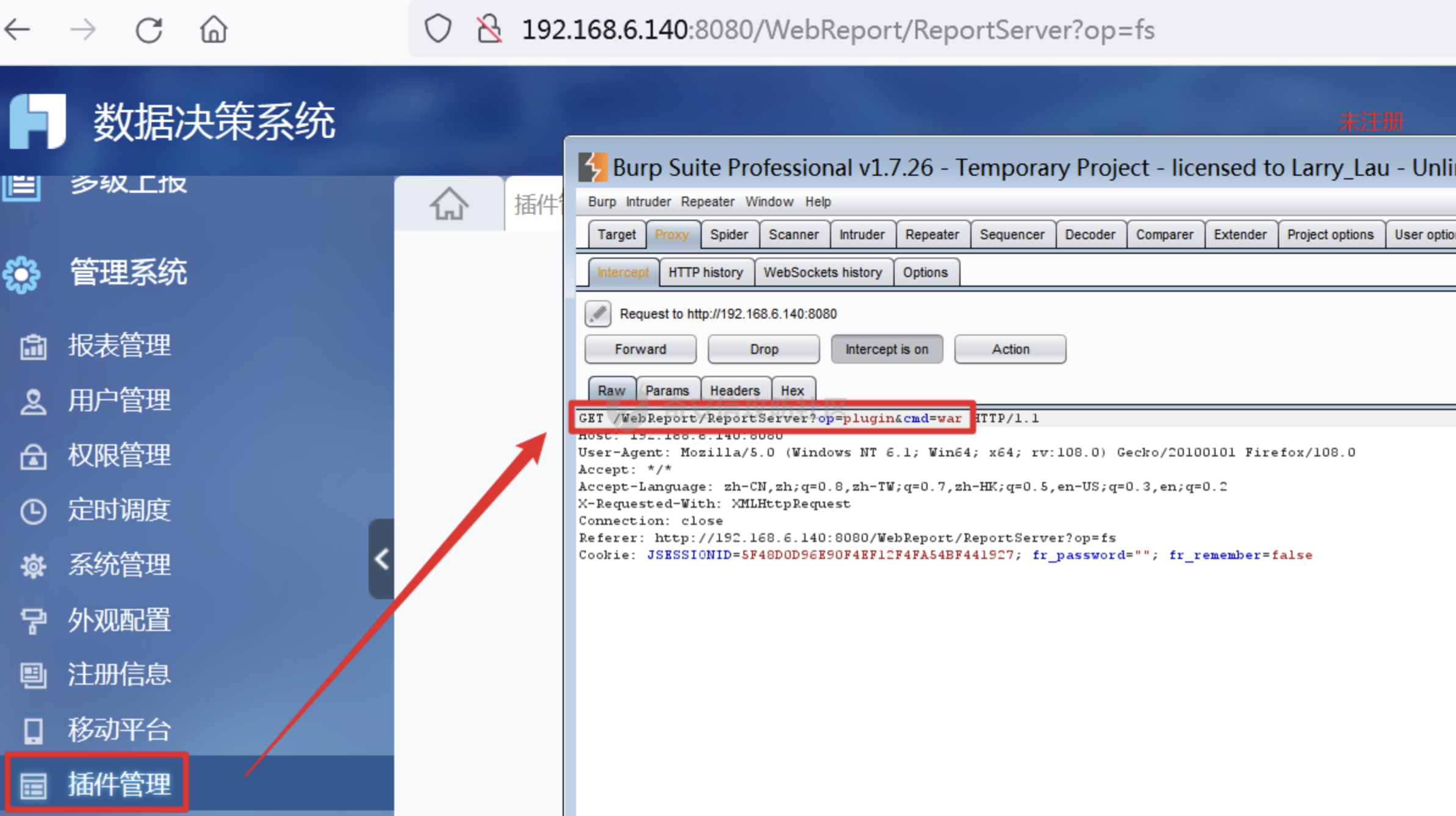Viewport: 1456px width, 816px height.
Task: Switch to the Intruder tool tab
Action: (x=862, y=235)
